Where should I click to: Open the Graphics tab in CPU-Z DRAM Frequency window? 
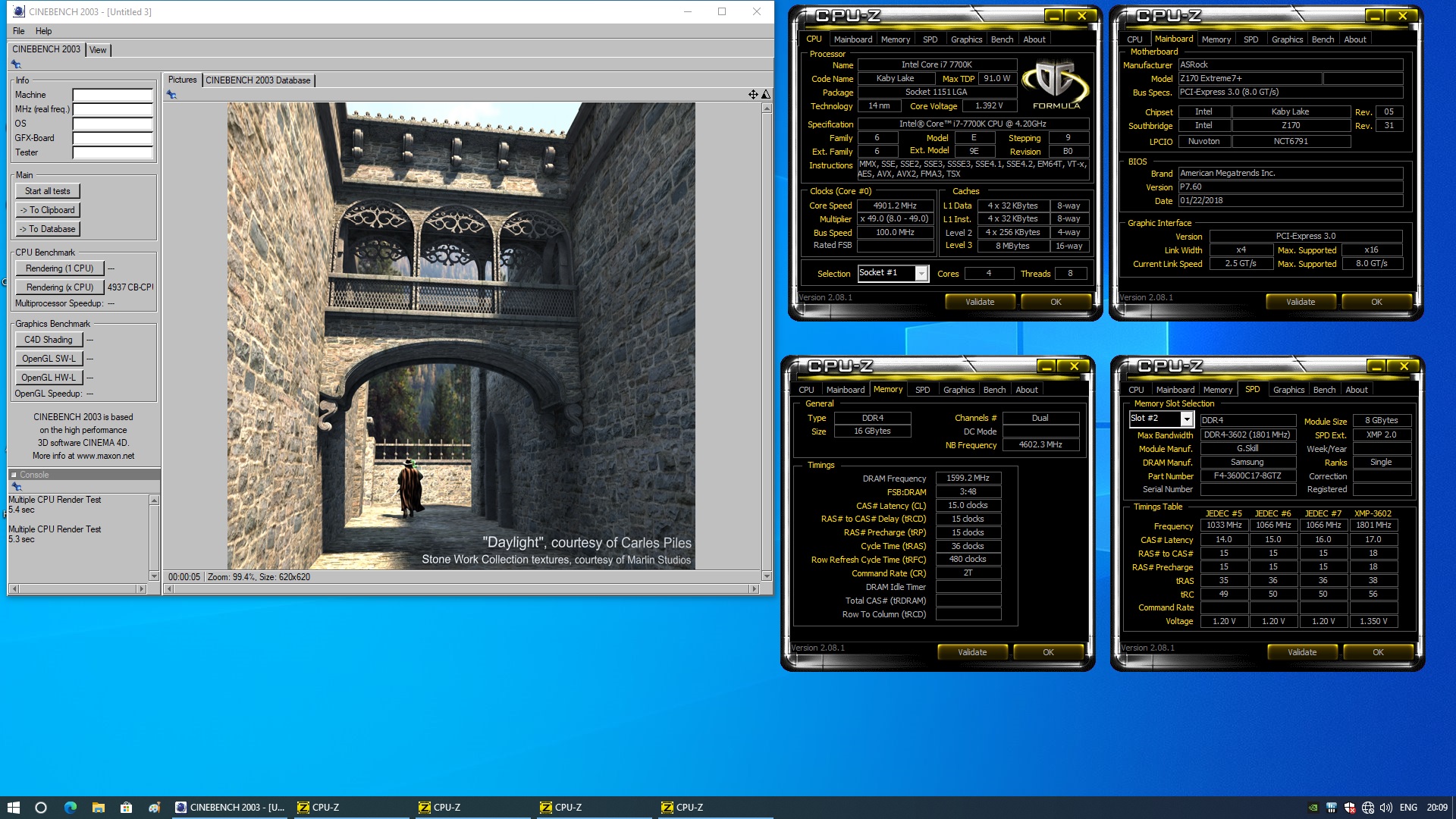click(959, 390)
